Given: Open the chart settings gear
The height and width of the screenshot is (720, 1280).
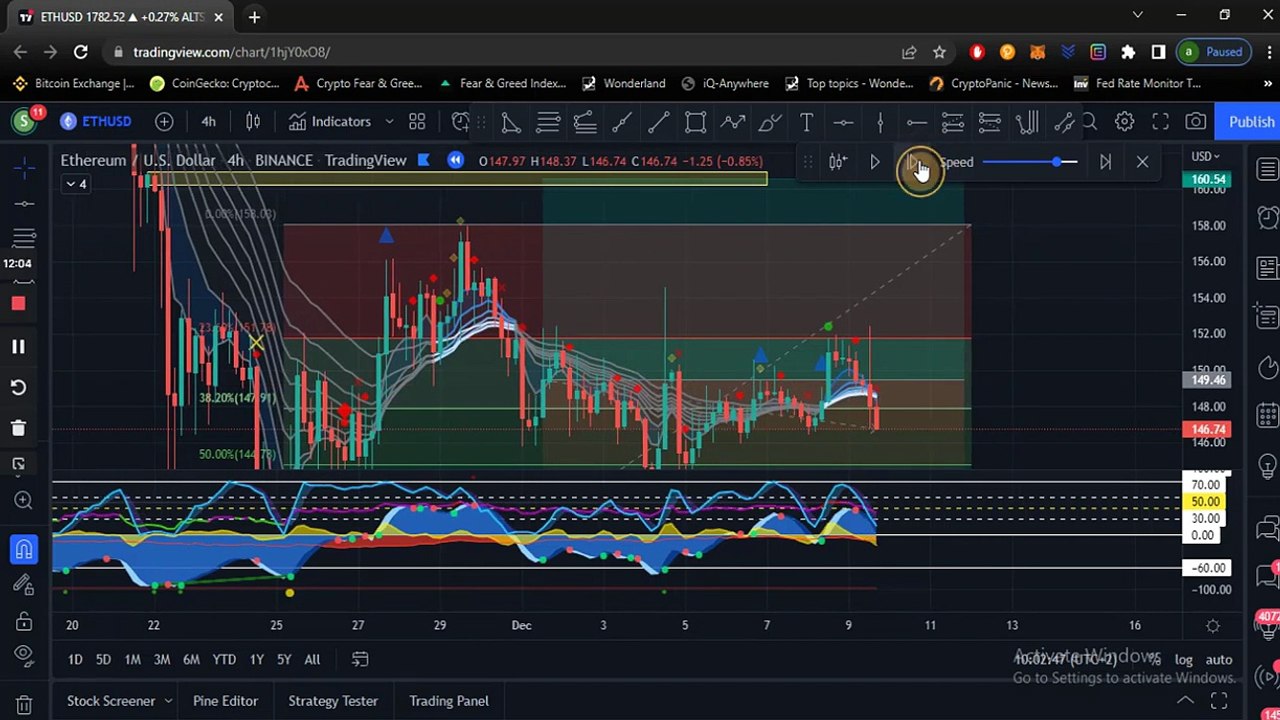Looking at the screenshot, I should click(1125, 122).
